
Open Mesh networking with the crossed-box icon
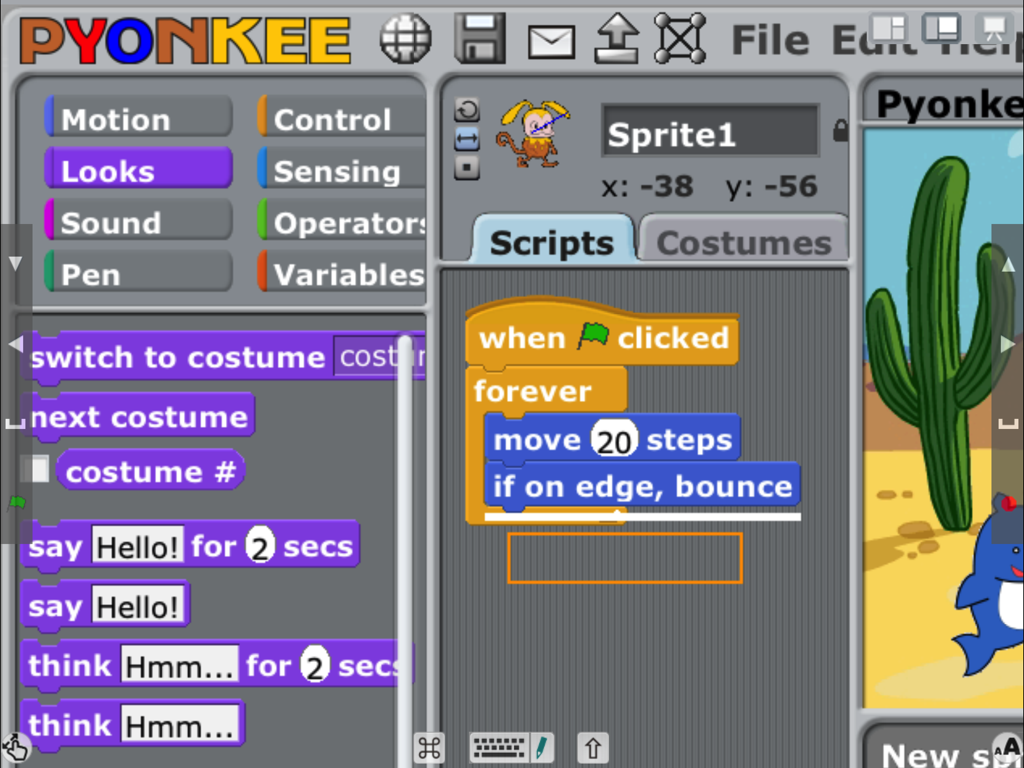pyautogui.click(x=679, y=38)
